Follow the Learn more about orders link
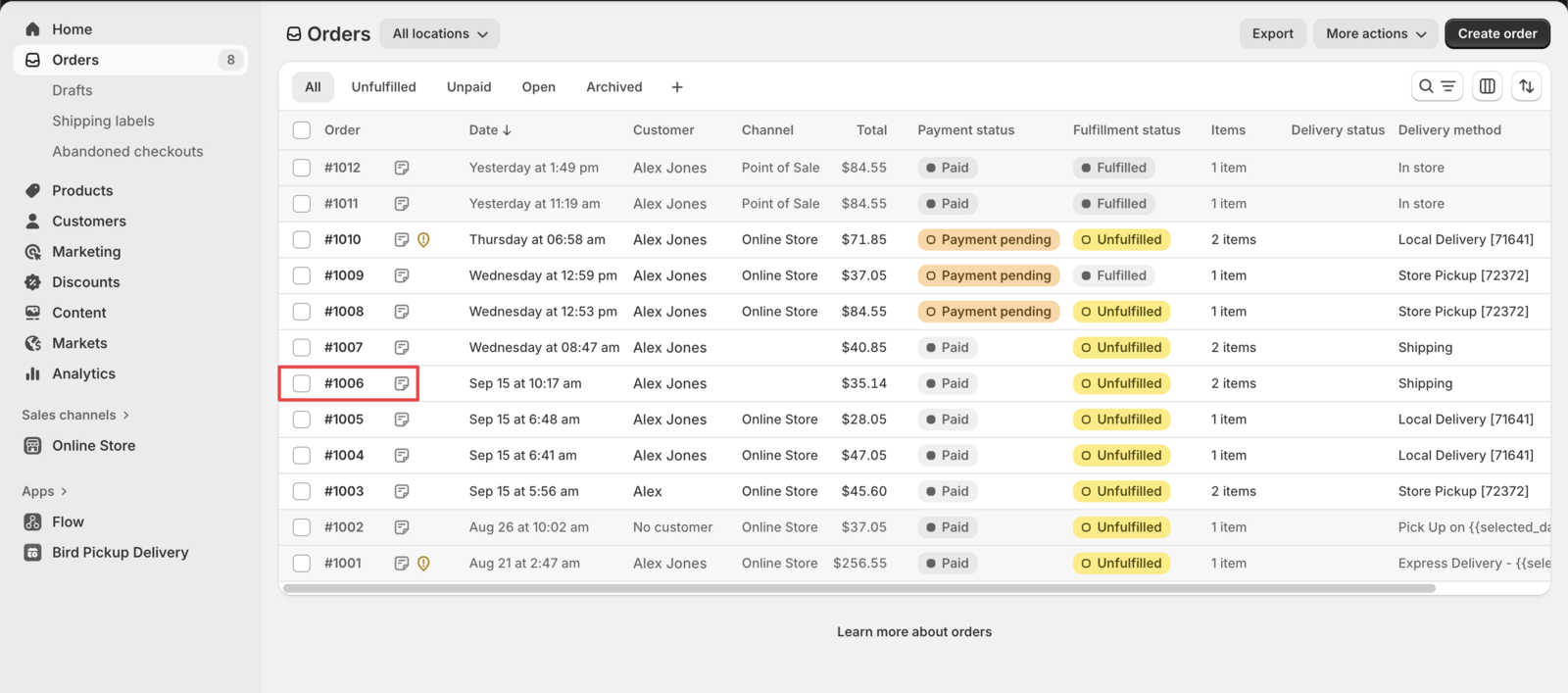This screenshot has width=1568, height=693. point(914,631)
